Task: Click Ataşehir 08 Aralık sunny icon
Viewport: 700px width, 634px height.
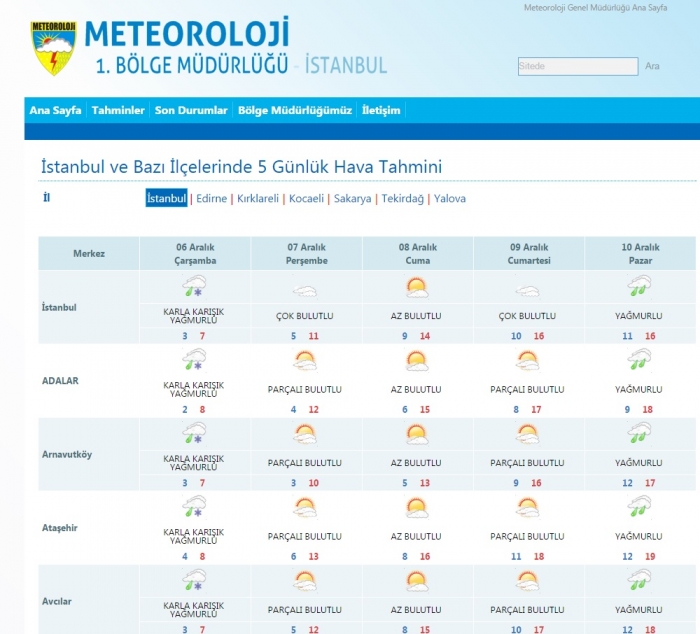Action: tap(417, 509)
